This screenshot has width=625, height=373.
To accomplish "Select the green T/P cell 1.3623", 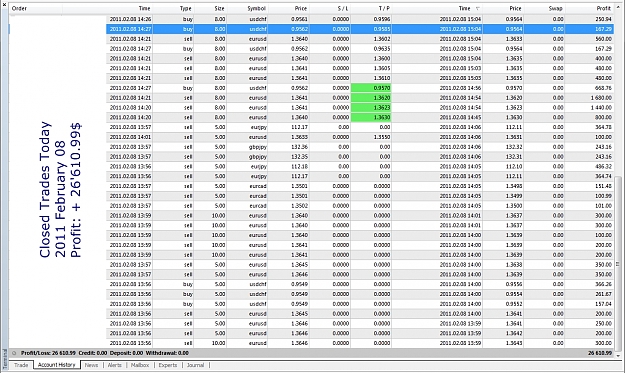I will (371, 108).
